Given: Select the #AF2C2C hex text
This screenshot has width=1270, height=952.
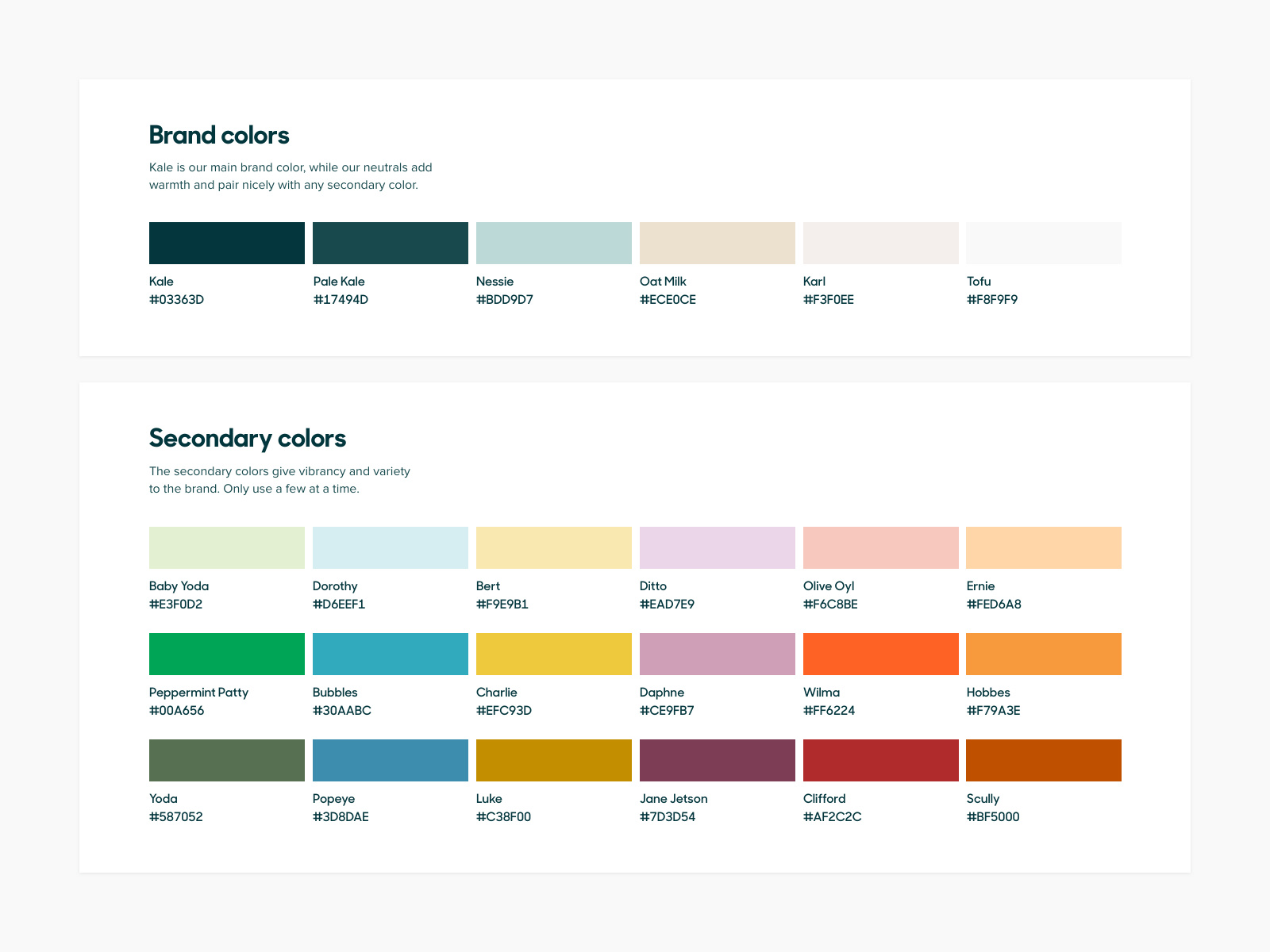Looking at the screenshot, I should click(x=832, y=817).
